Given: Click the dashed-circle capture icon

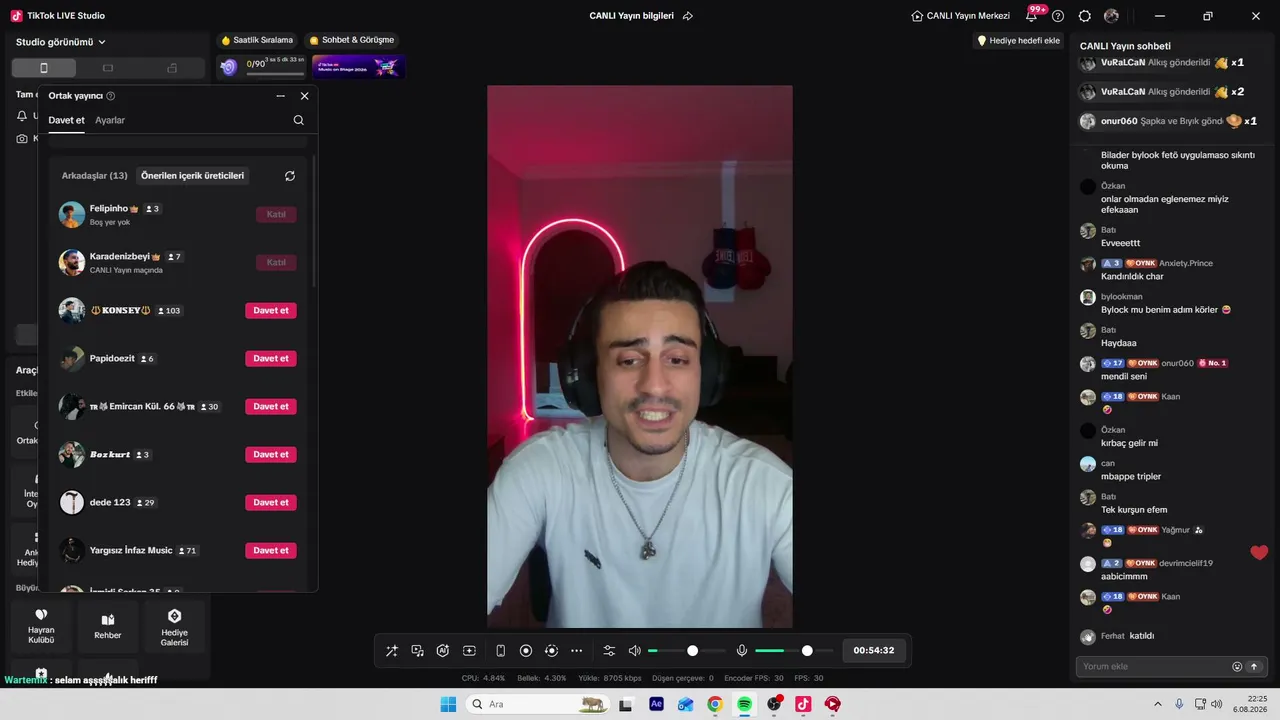Looking at the screenshot, I should point(551,651).
